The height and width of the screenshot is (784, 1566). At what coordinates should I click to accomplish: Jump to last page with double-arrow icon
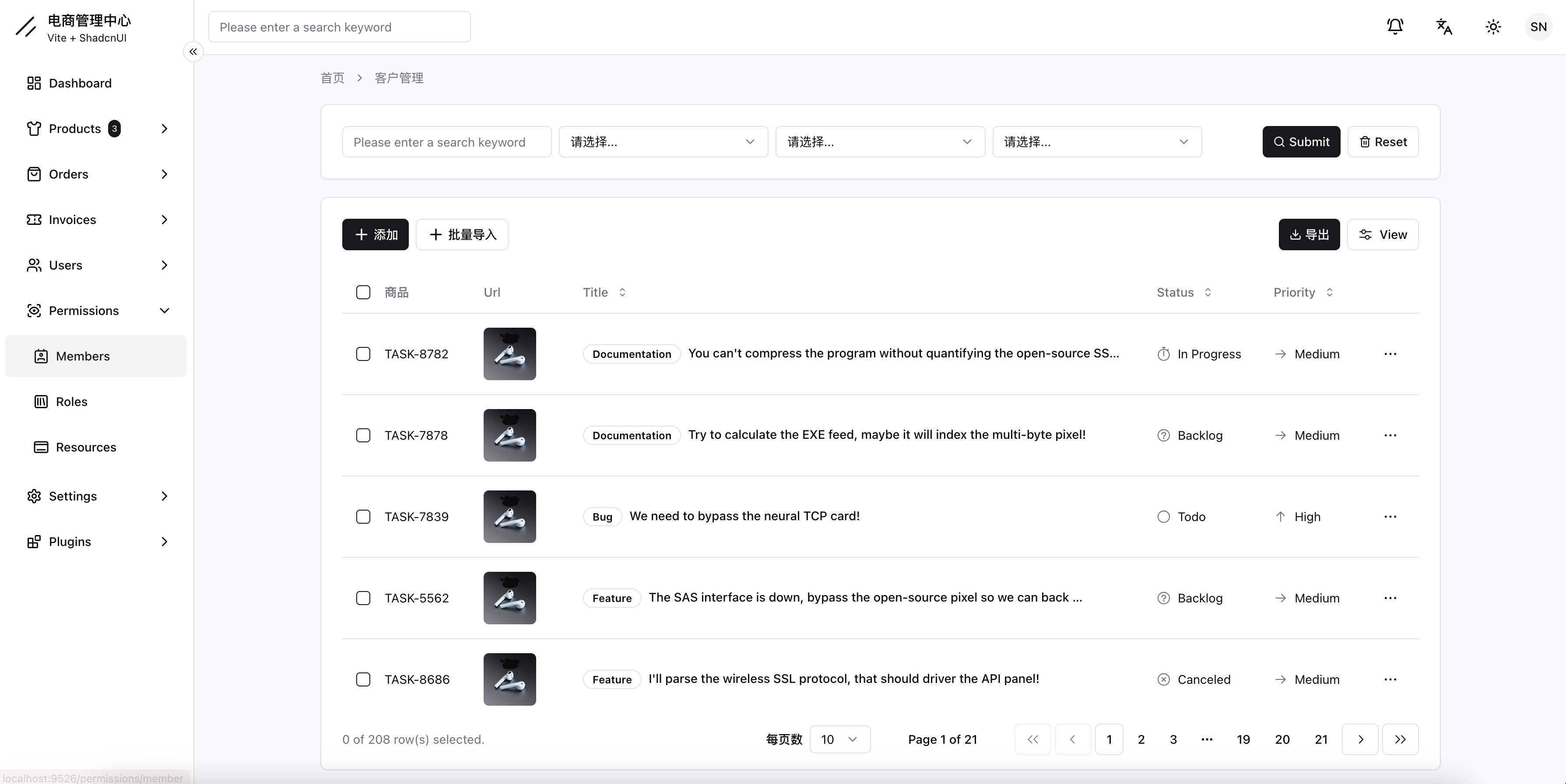(1400, 739)
